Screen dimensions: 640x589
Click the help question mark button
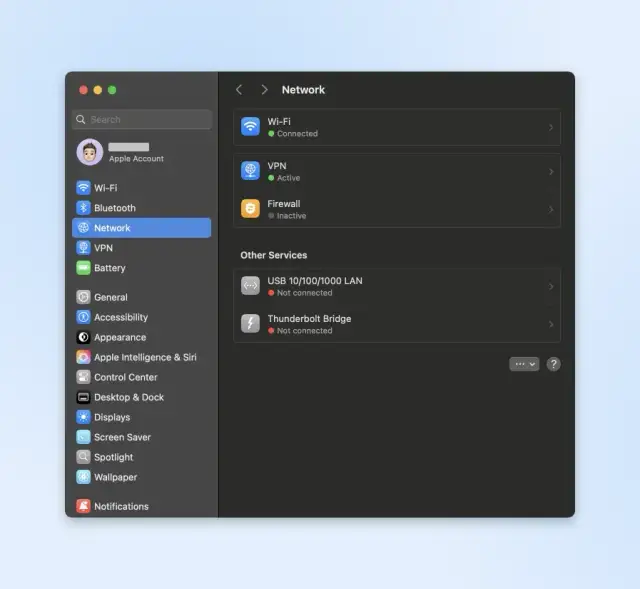coord(553,364)
